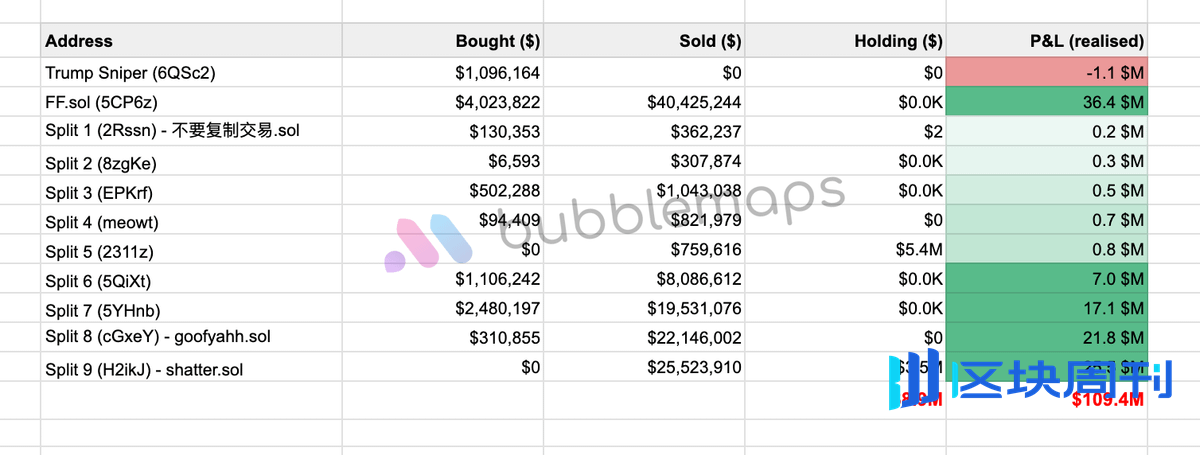Click the $5.4M holding cell for Split 5
This screenshot has width=1200, height=455.
pyautogui.click(x=846, y=249)
